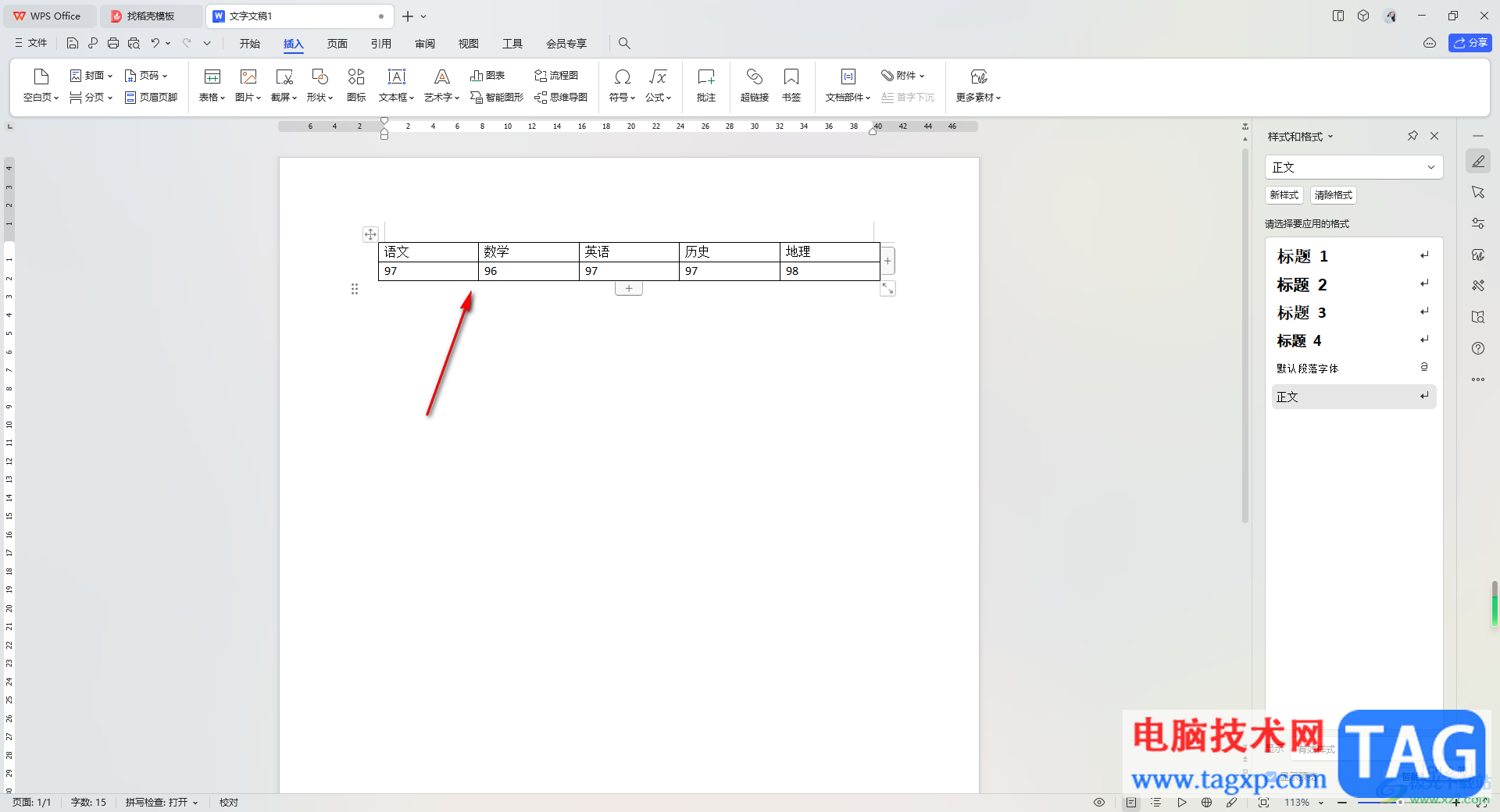Open the 文件 menu
Image resolution: width=1500 pixels, height=812 pixels.
tap(31, 43)
